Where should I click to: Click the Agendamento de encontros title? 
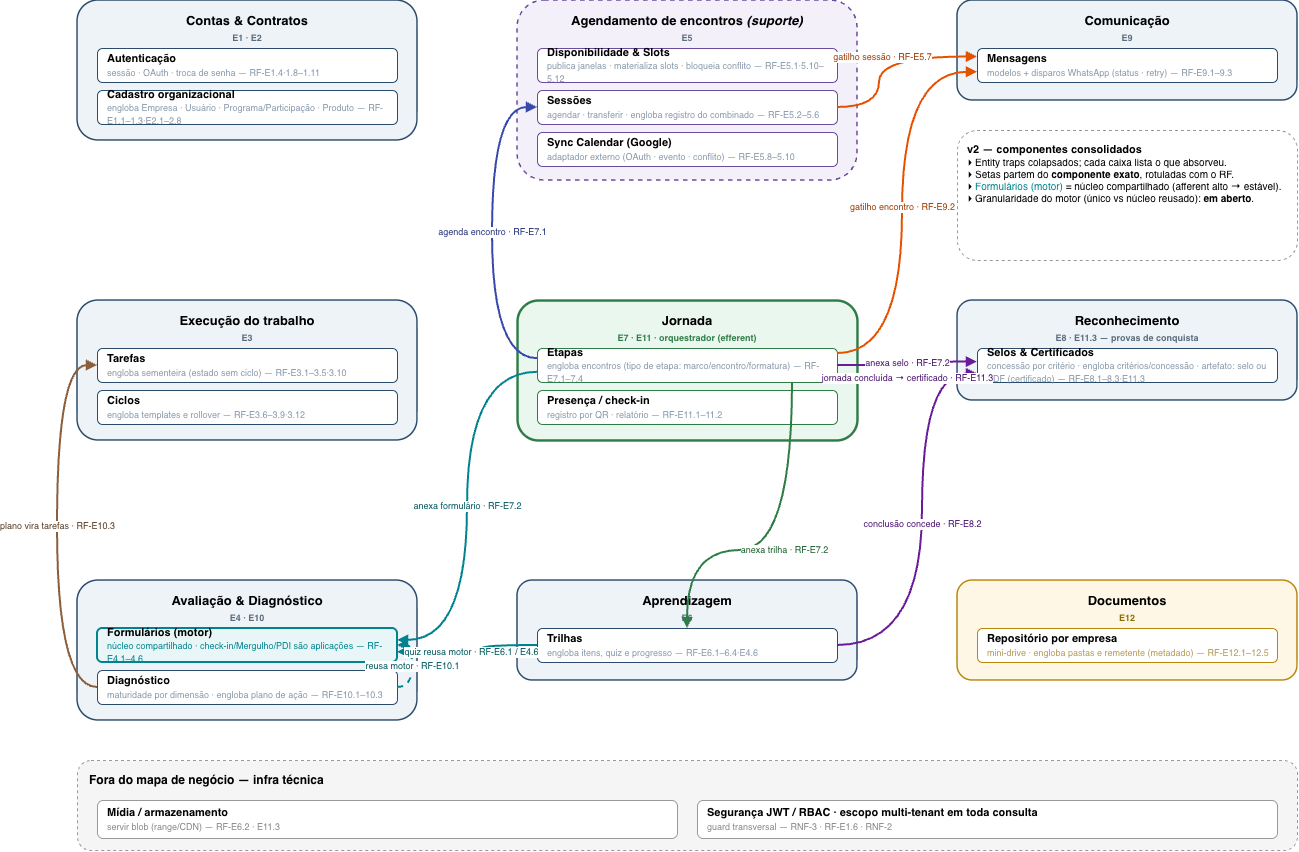(687, 20)
